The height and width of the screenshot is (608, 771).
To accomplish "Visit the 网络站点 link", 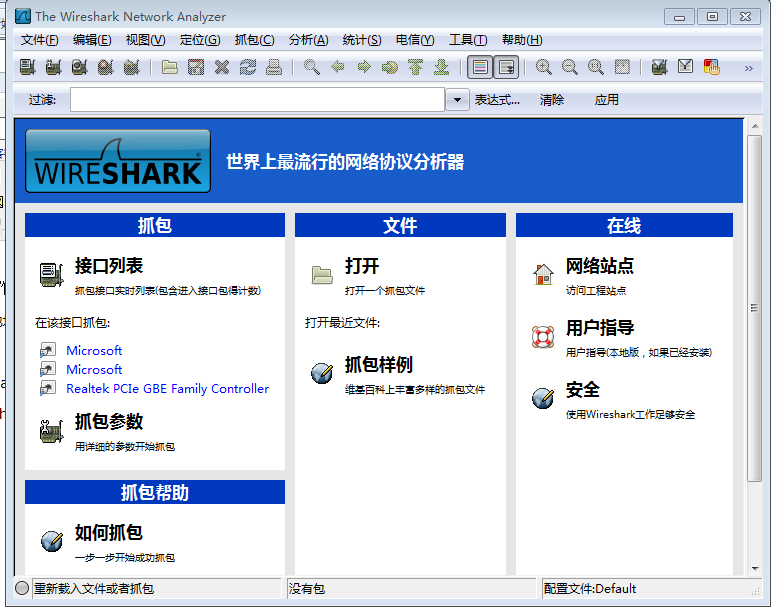I will (599, 266).
